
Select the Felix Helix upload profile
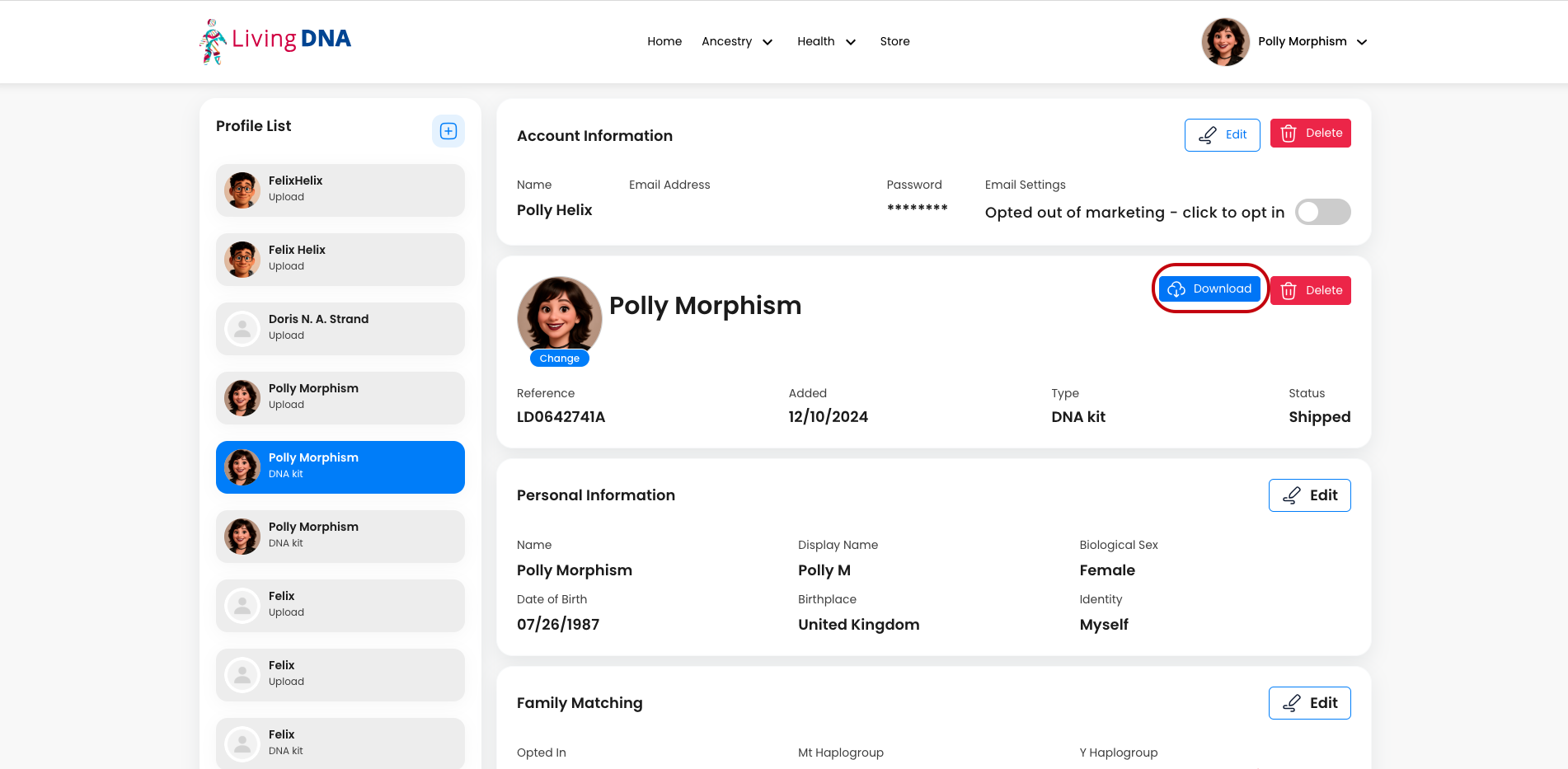pos(340,260)
